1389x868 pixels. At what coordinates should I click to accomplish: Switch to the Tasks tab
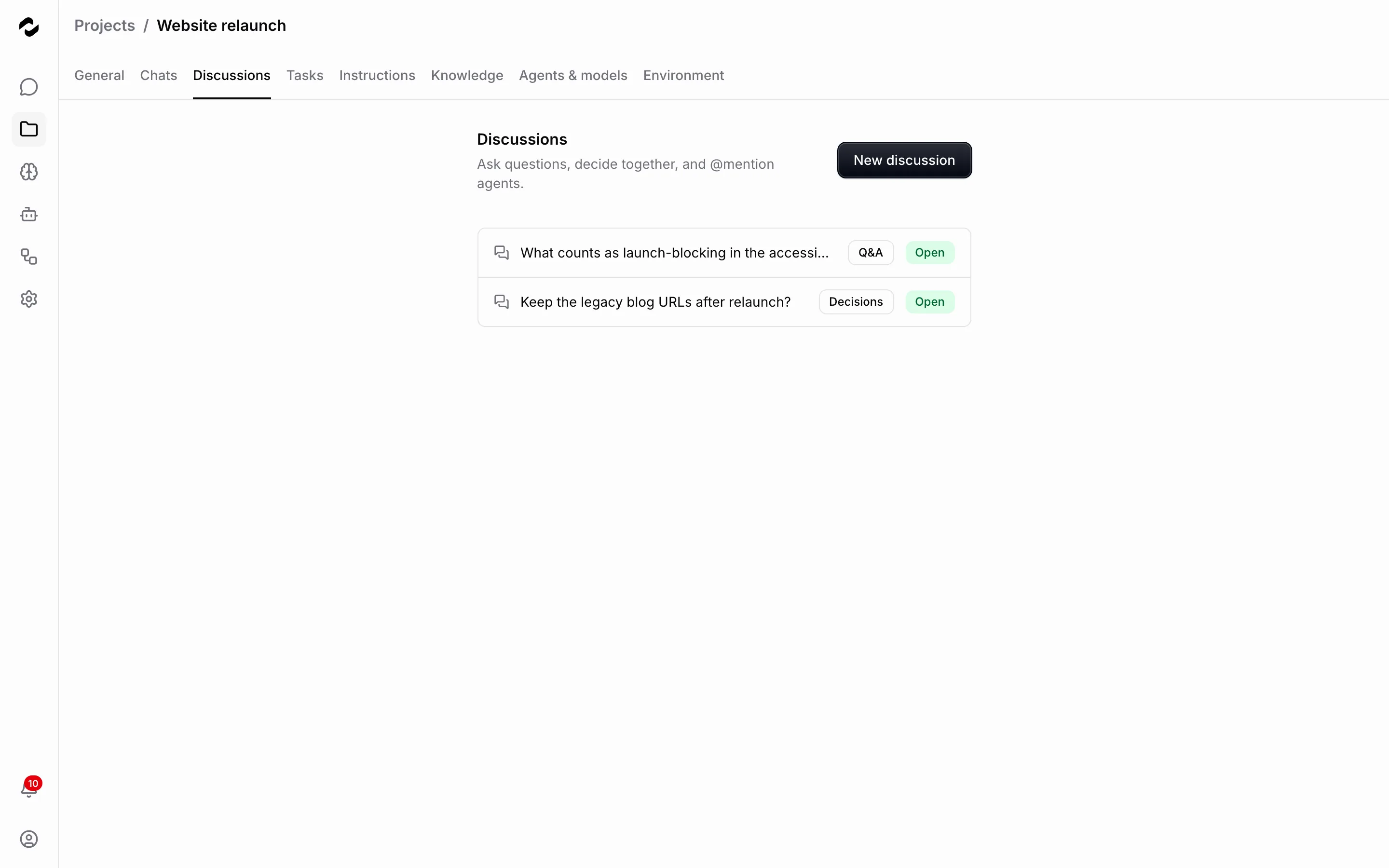pyautogui.click(x=305, y=75)
